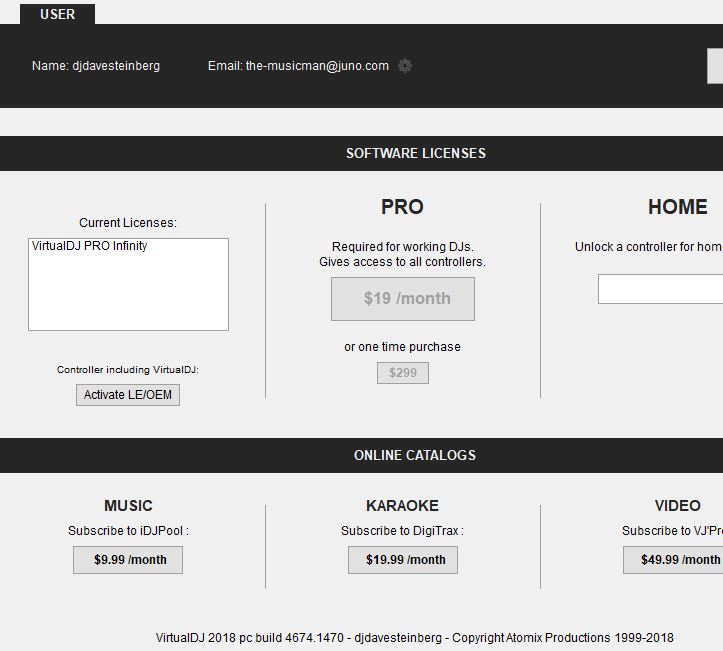Click the KARAOKE catalog heading
723x651 pixels.
point(402,506)
